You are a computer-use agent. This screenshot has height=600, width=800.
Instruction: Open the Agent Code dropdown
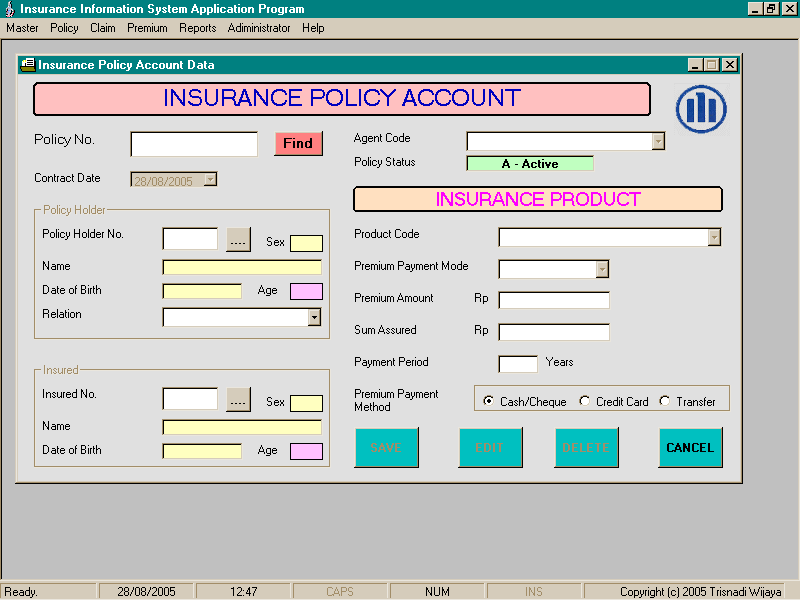point(657,141)
